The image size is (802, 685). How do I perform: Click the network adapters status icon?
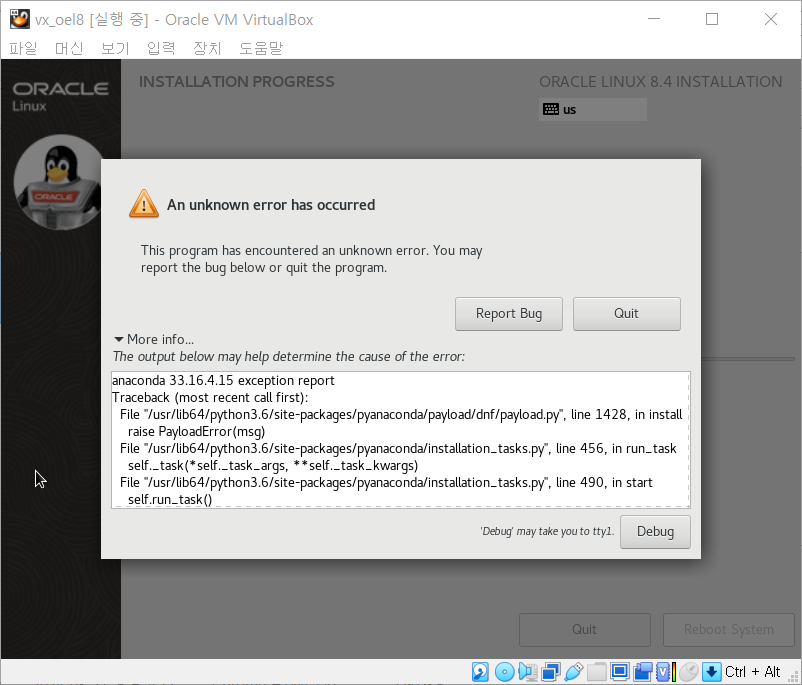[551, 672]
